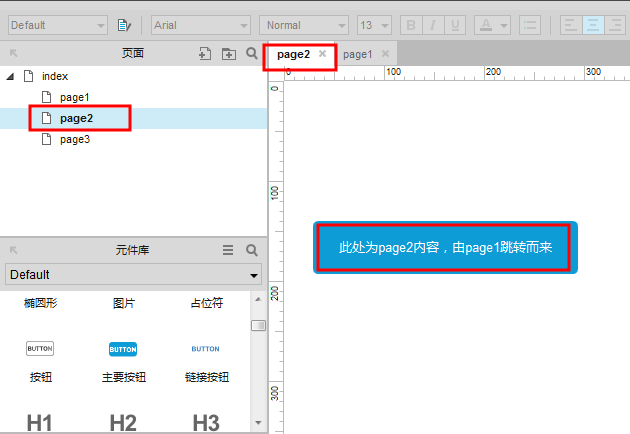Align text center

(x=593, y=25)
